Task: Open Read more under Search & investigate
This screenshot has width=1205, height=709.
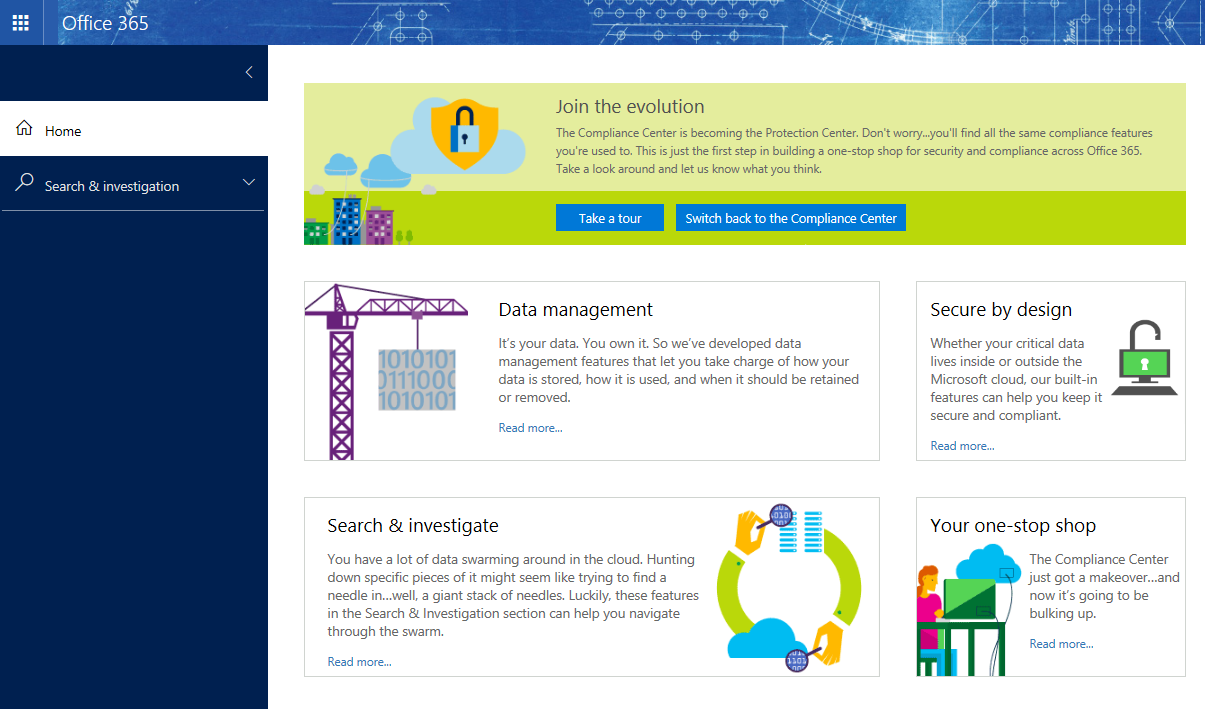Action: tap(359, 661)
